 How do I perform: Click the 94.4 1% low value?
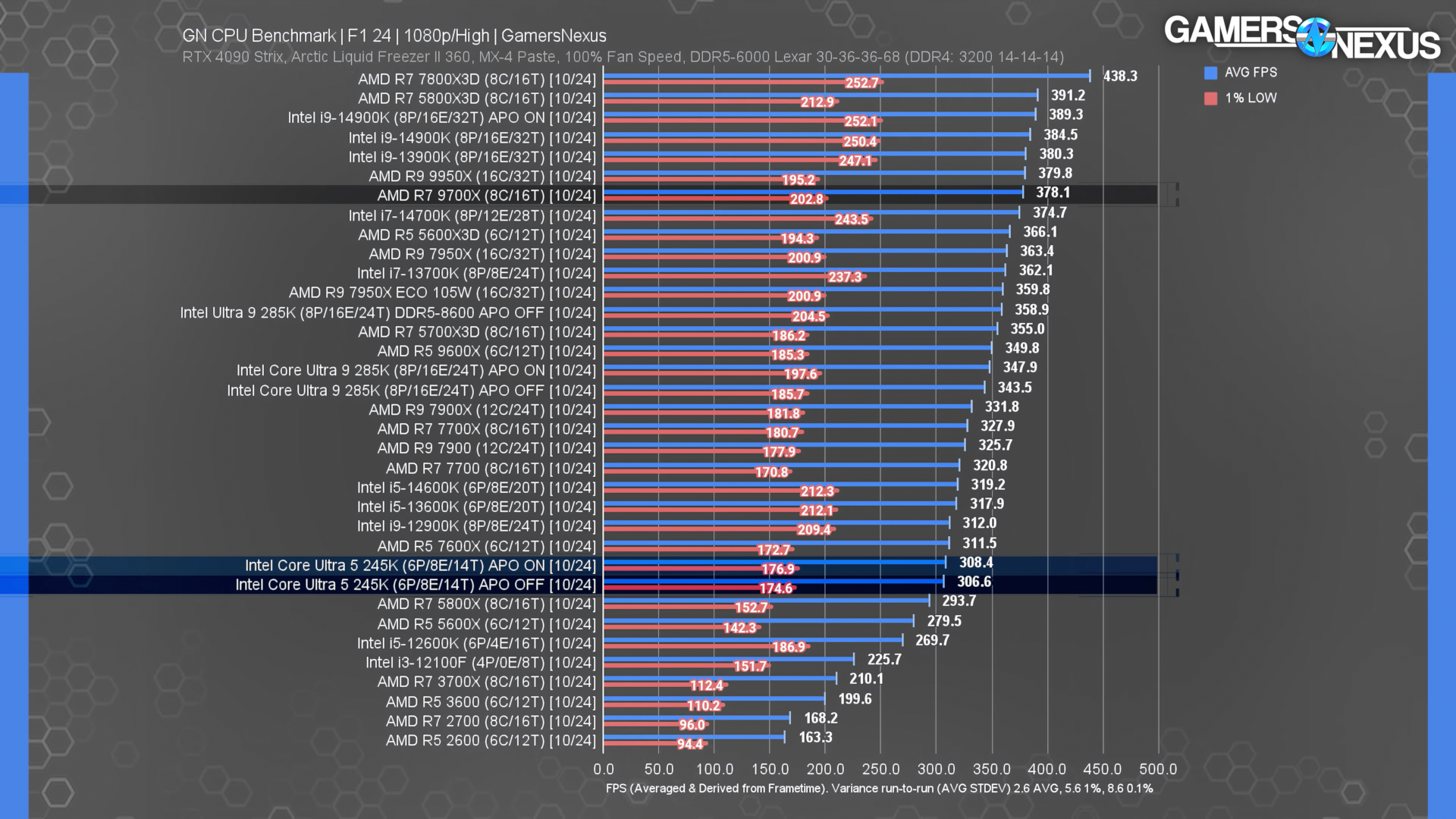coord(689,744)
